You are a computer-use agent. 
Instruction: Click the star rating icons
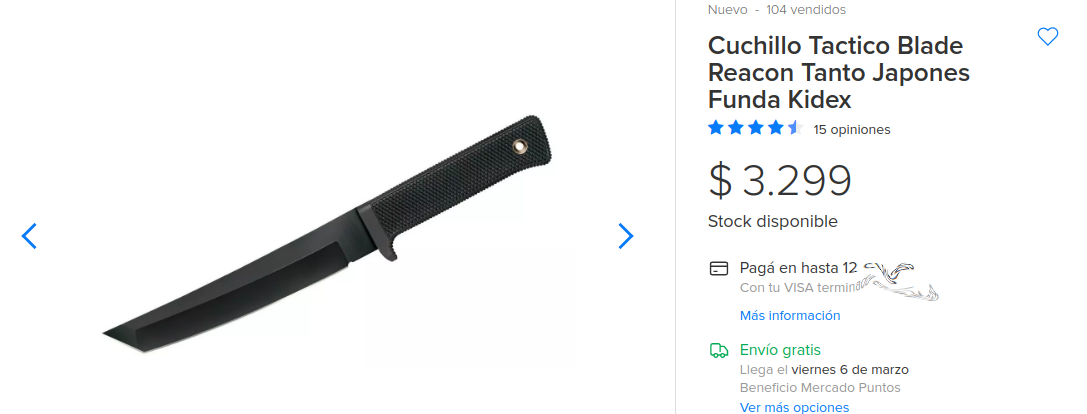(755, 128)
